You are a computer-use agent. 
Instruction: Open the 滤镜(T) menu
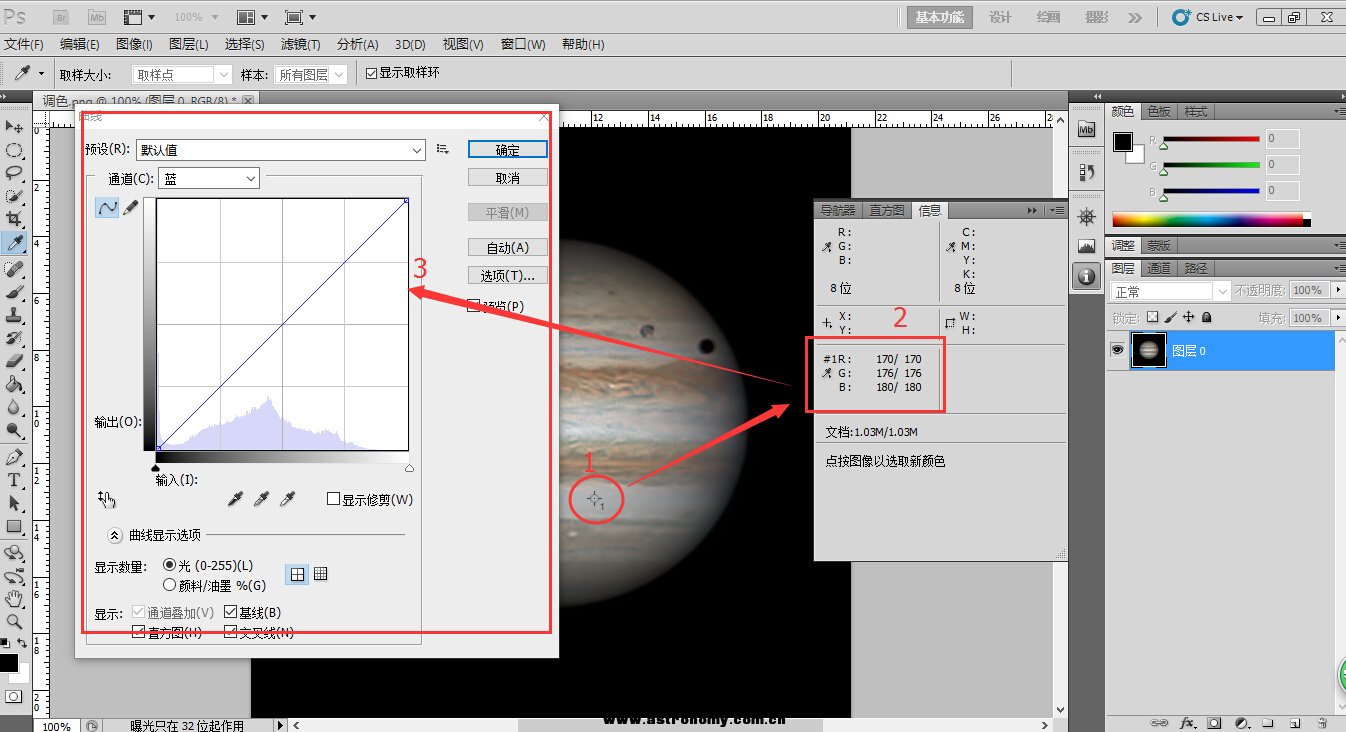(x=301, y=45)
